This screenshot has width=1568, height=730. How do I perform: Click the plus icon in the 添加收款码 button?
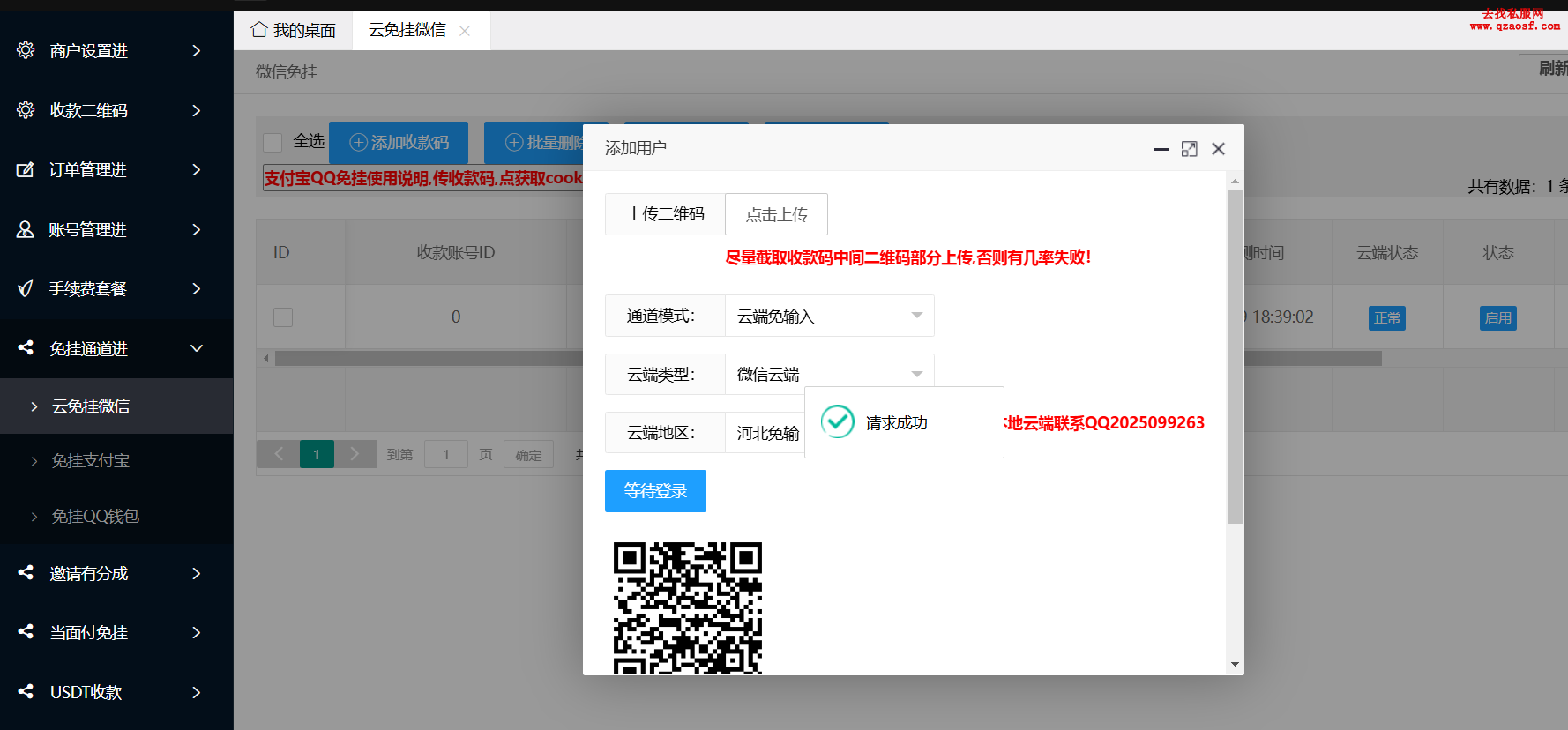[358, 142]
